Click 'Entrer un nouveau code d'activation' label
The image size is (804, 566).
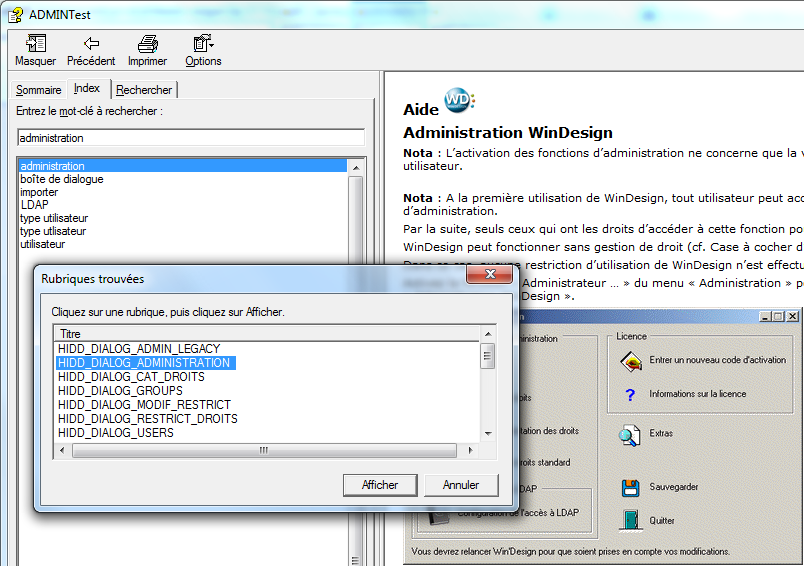click(x=717, y=360)
